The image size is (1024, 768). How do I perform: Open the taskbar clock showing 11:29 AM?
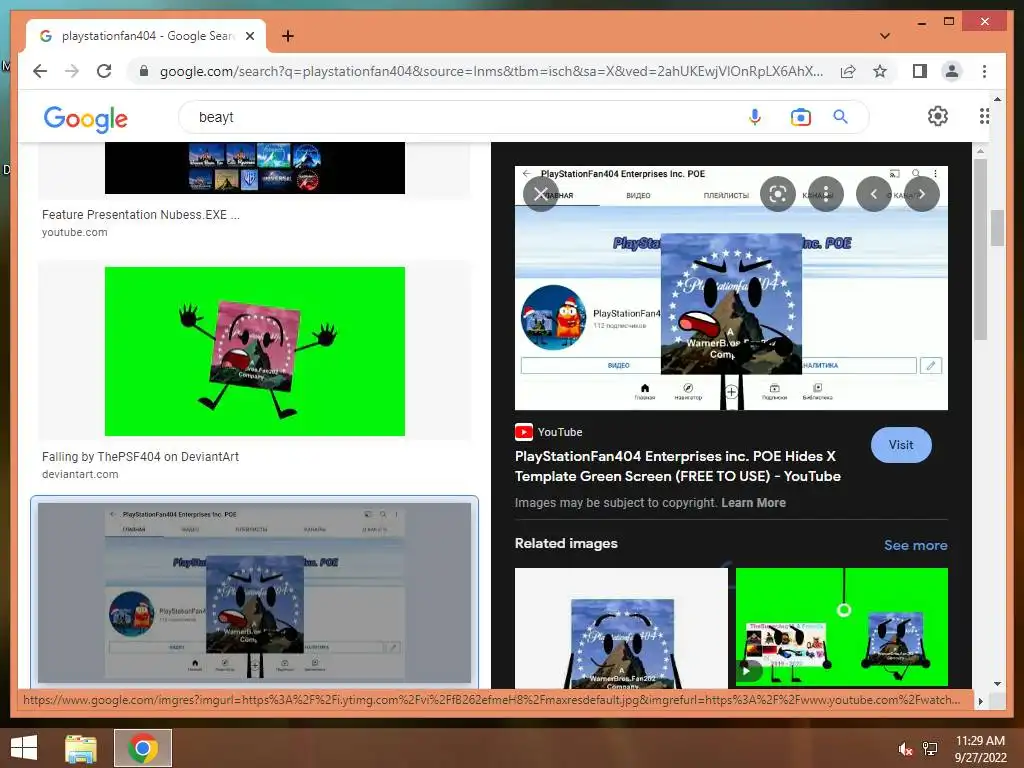980,749
